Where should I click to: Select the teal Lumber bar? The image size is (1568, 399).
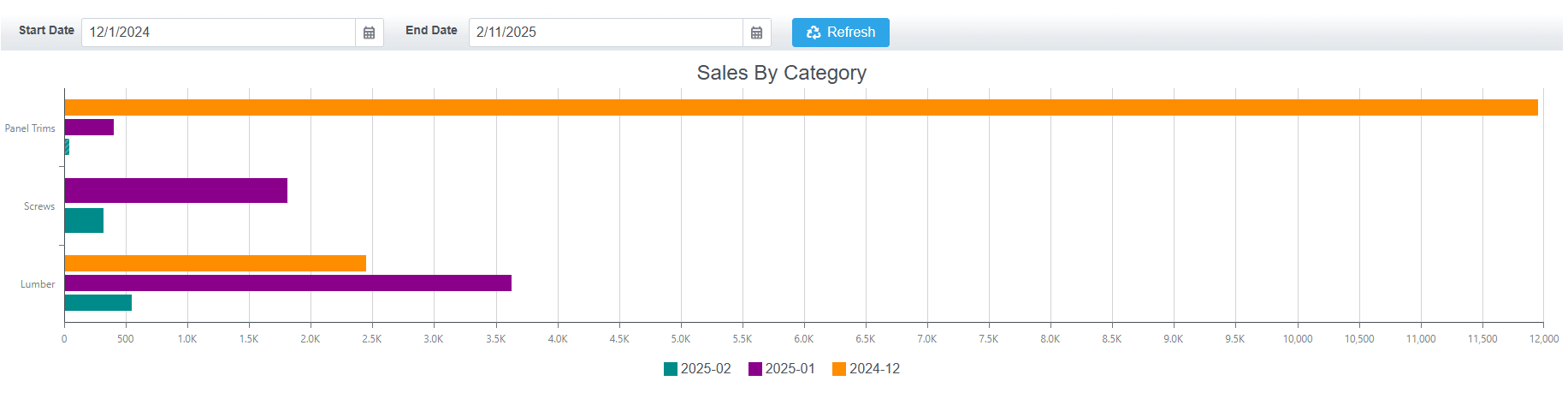98,303
